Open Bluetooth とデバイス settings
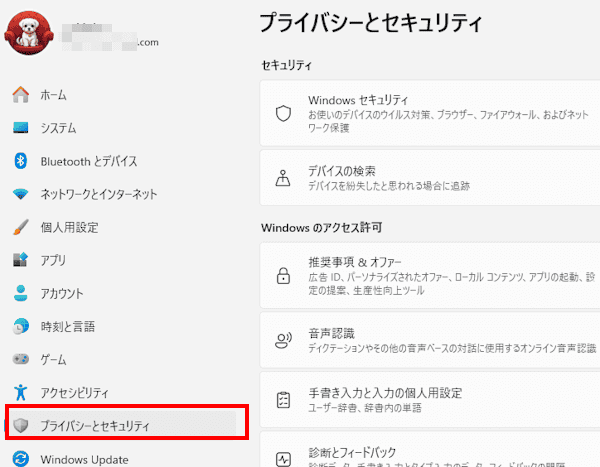This screenshot has width=600, height=467. click(89, 161)
